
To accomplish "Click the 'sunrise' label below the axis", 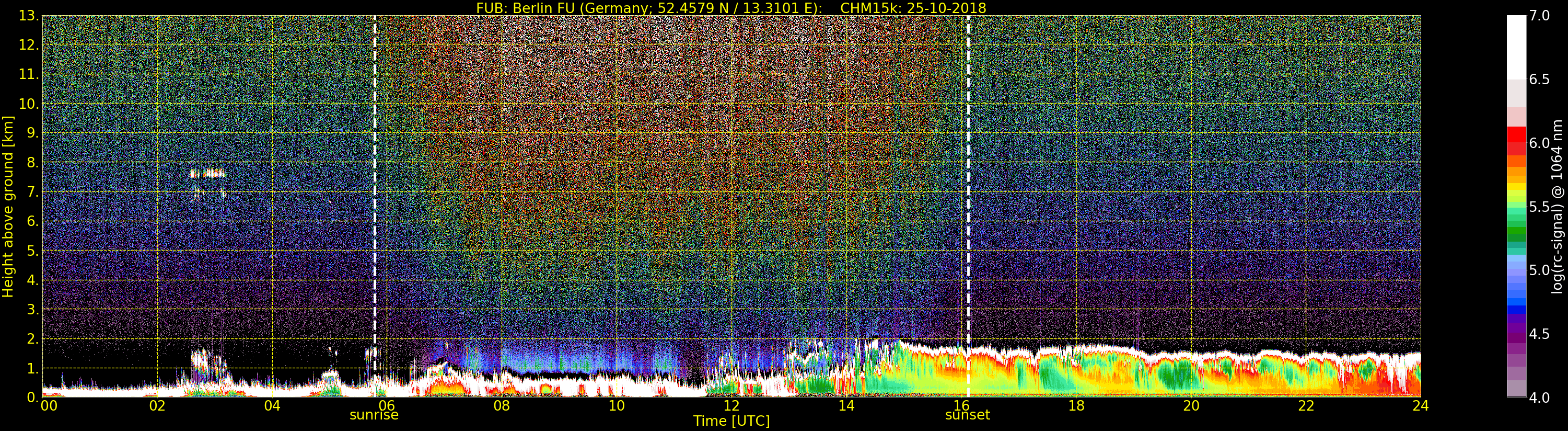I will click(374, 415).
